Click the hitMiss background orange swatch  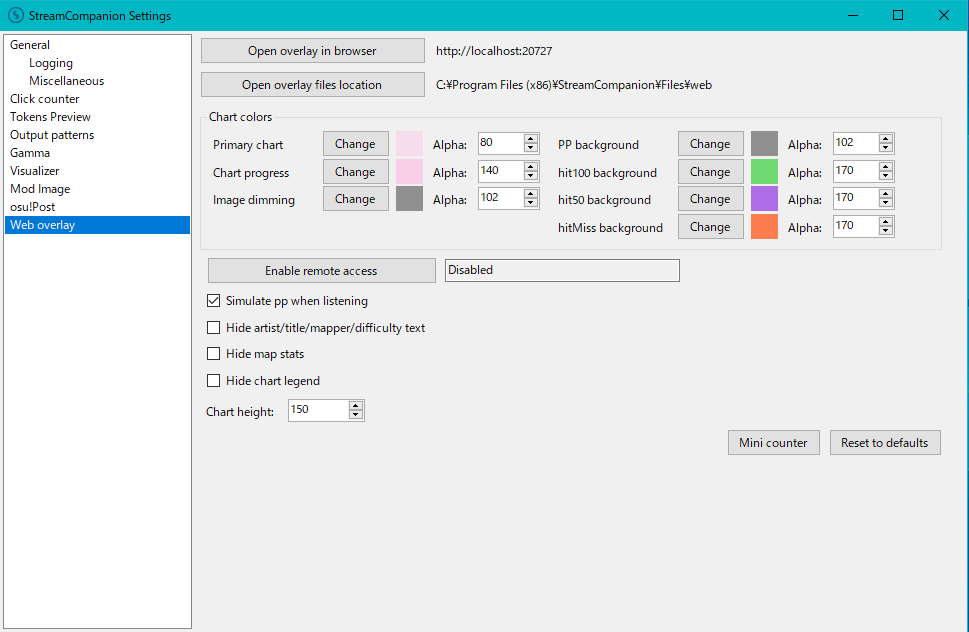coord(764,226)
